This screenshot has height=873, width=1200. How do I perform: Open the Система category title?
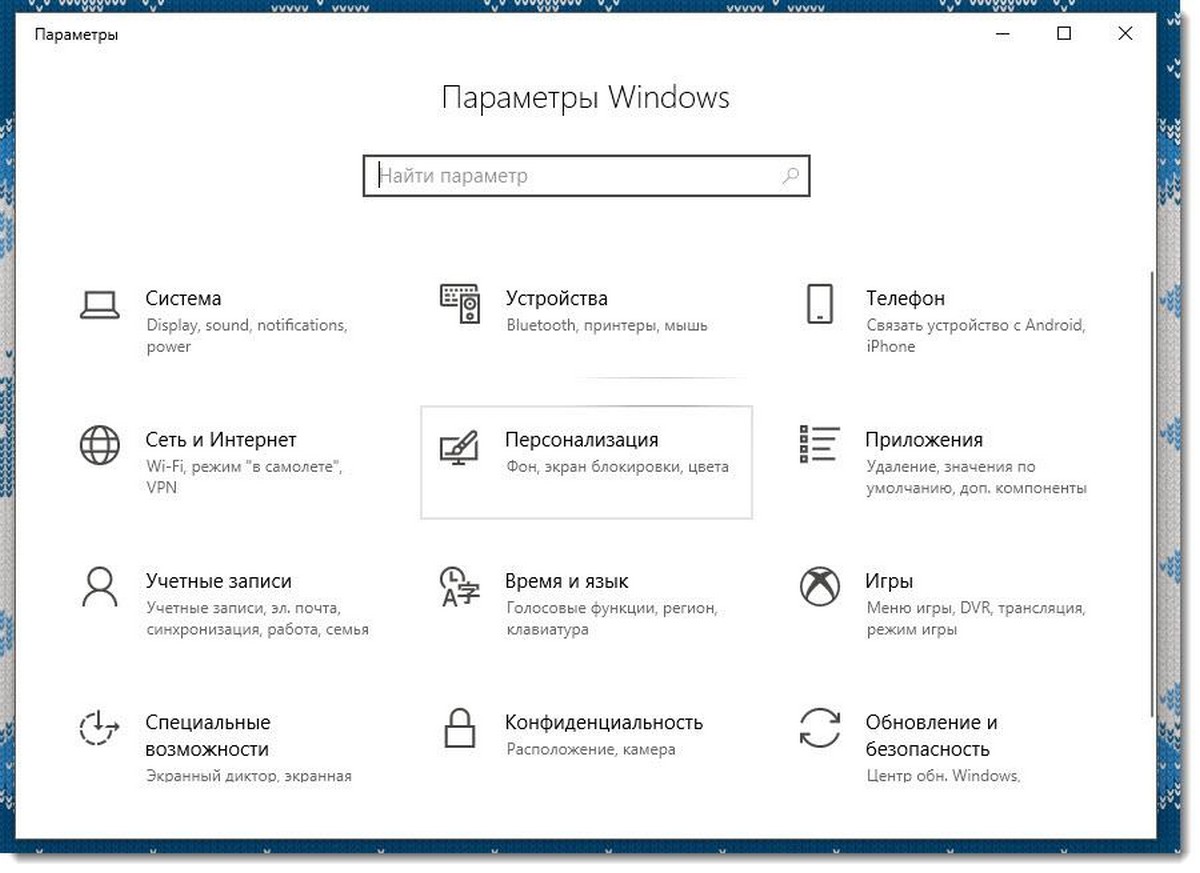[183, 298]
